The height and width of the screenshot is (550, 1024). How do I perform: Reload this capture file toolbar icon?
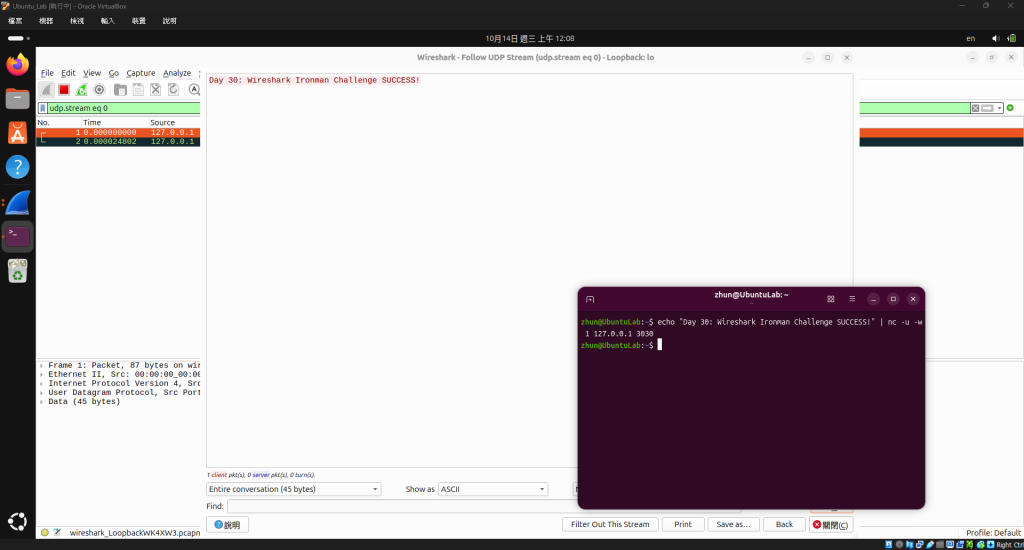[x=173, y=89]
